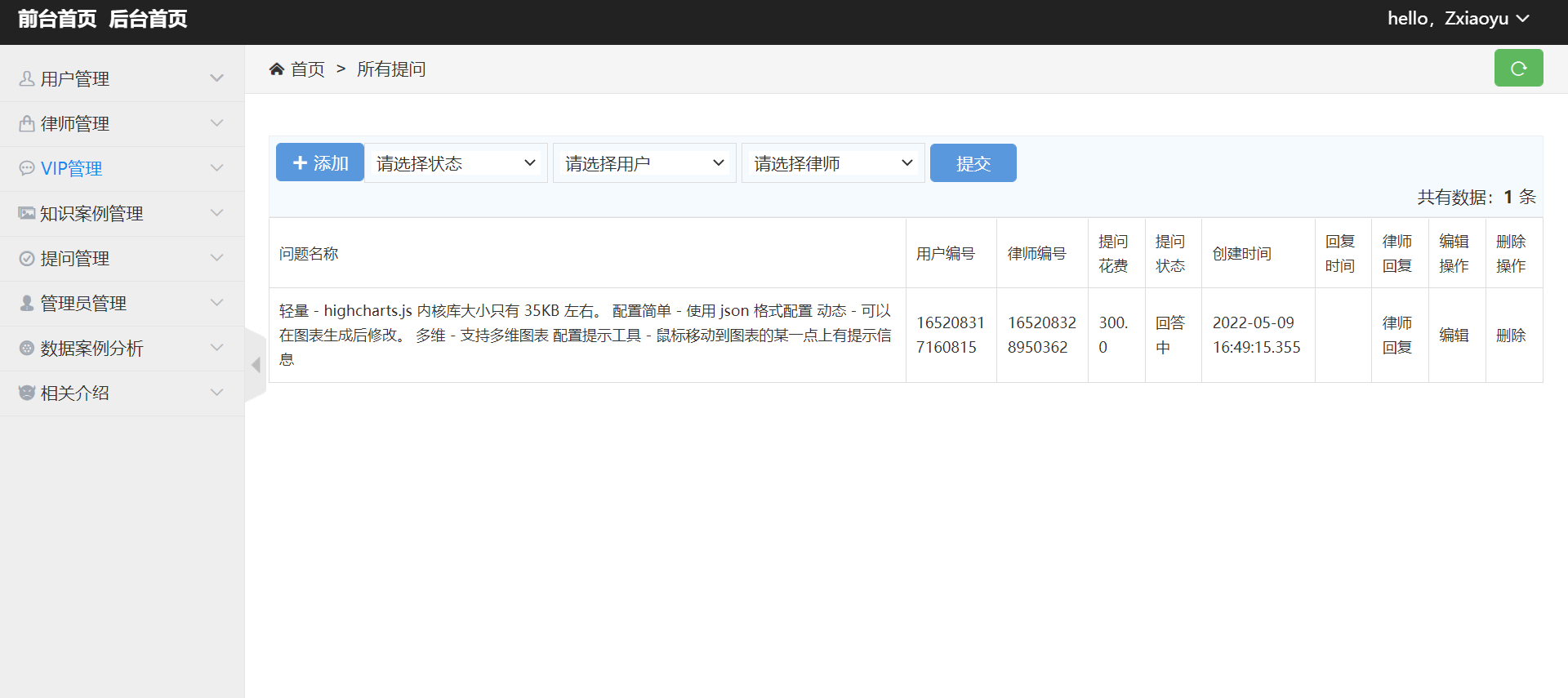Click 编辑 link in the table row
Image resolution: width=1568 pixels, height=698 pixels.
pos(1454,336)
